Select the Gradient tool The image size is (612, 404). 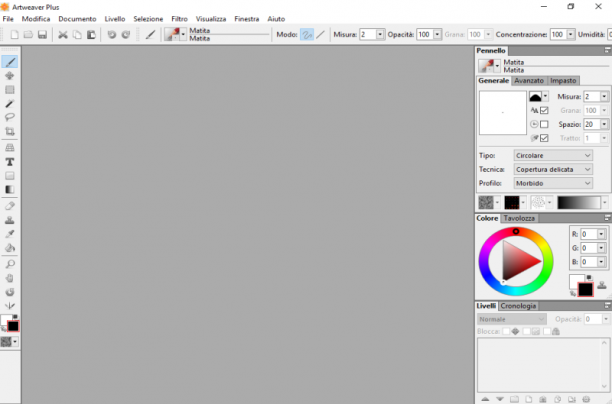click(x=10, y=190)
